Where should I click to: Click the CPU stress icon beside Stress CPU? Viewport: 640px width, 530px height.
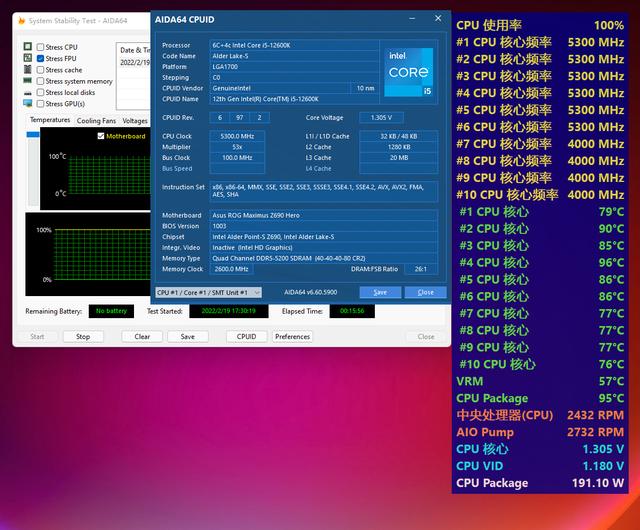pos(28,47)
